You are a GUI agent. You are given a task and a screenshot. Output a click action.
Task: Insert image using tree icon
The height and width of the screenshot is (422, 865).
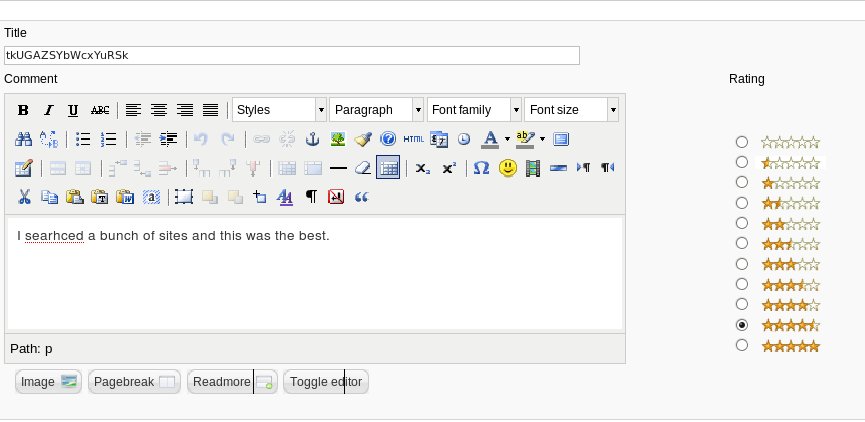(338, 139)
